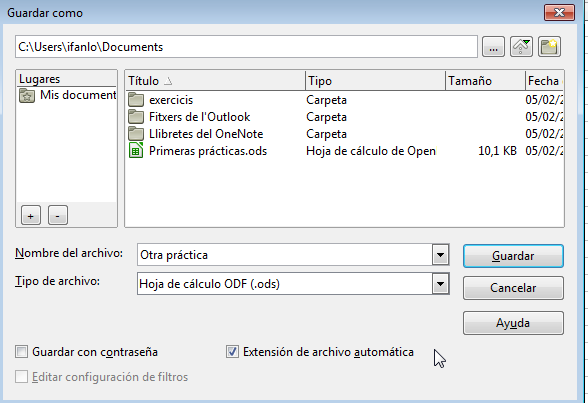Screen dimensions: 588x403
Task: Sort files by the Tamaño column header
Action: click(x=485, y=81)
